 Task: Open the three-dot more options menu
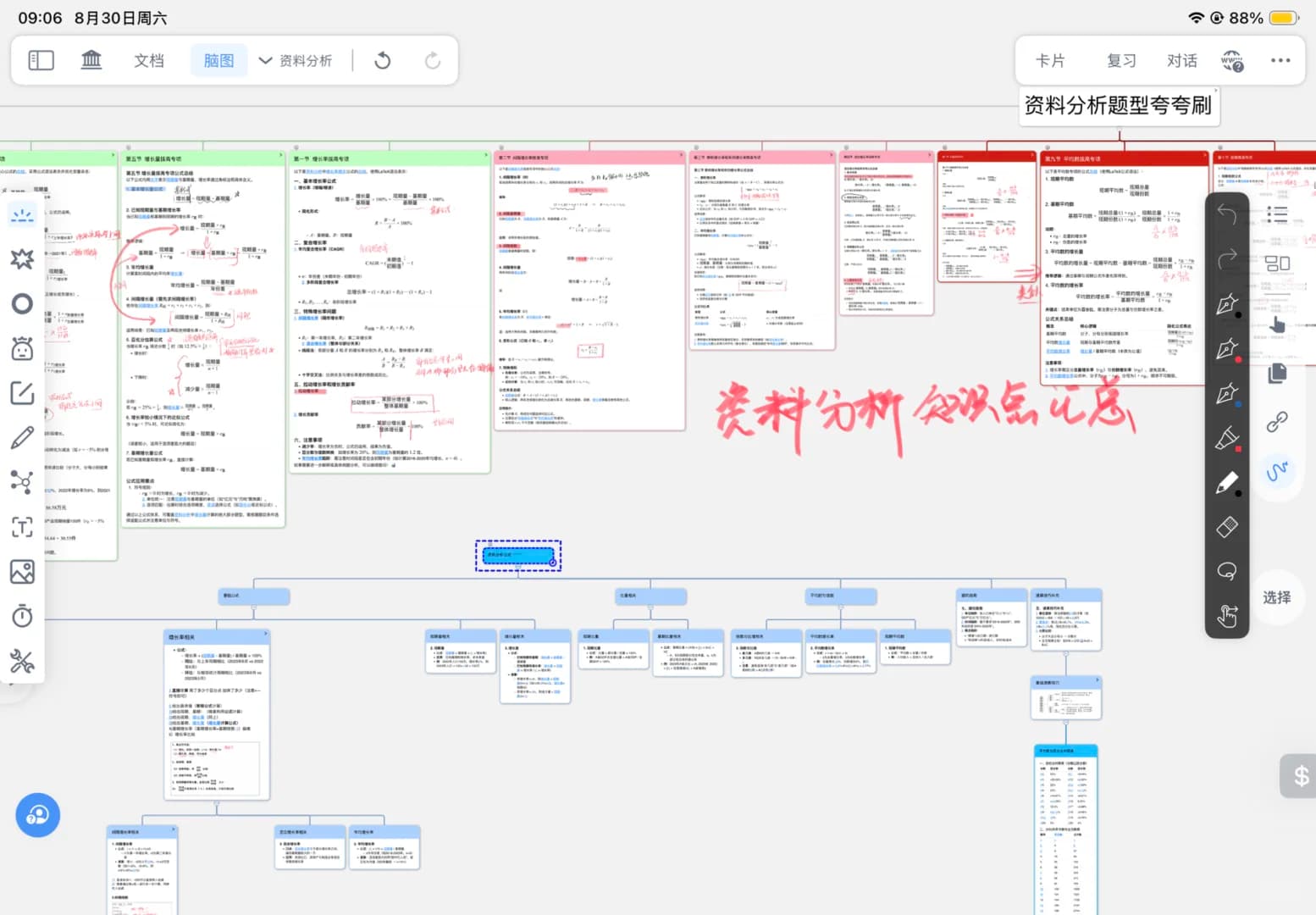tap(1280, 60)
